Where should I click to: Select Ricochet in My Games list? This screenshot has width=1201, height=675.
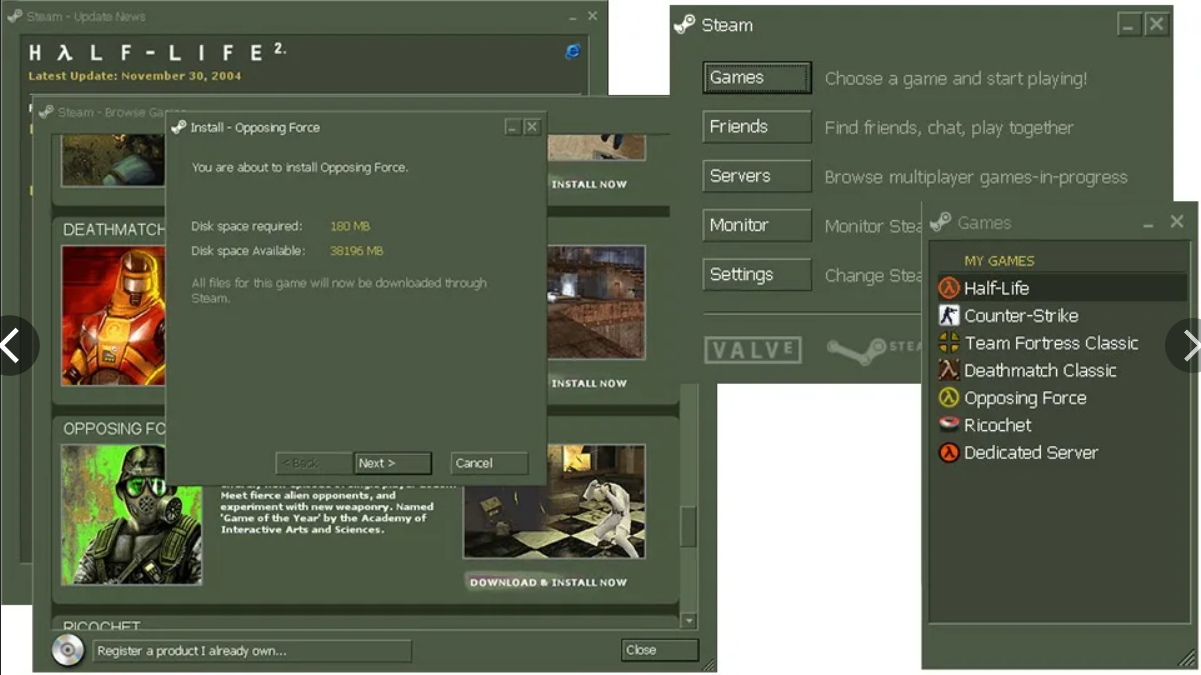(x=1060, y=425)
